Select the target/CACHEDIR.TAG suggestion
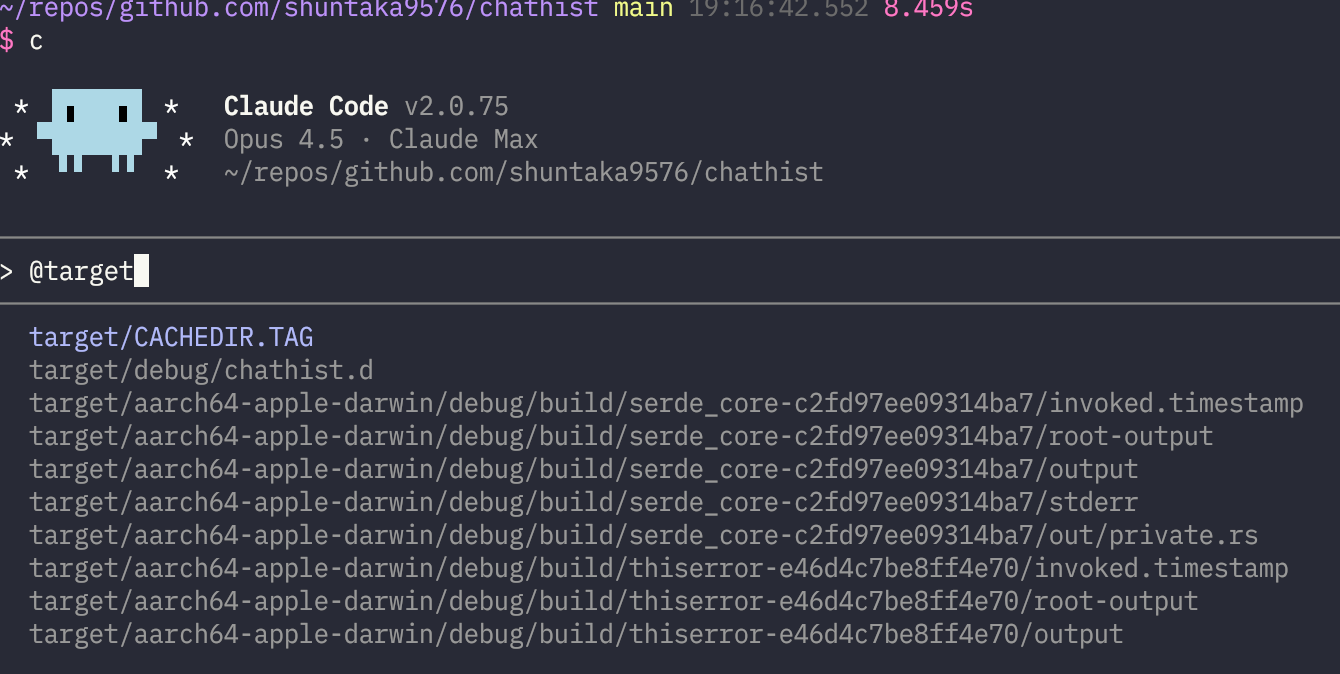The image size is (1340, 674). [171, 337]
